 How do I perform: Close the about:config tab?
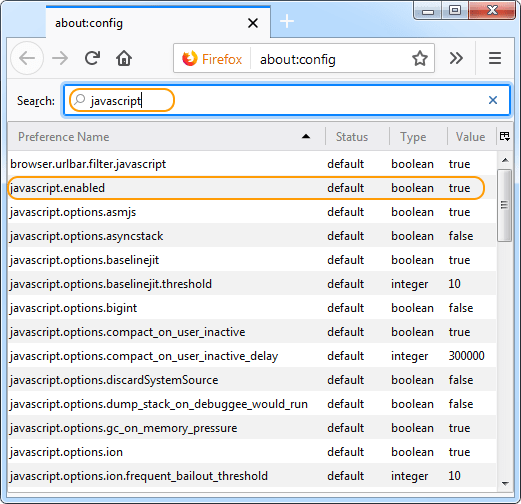point(253,23)
